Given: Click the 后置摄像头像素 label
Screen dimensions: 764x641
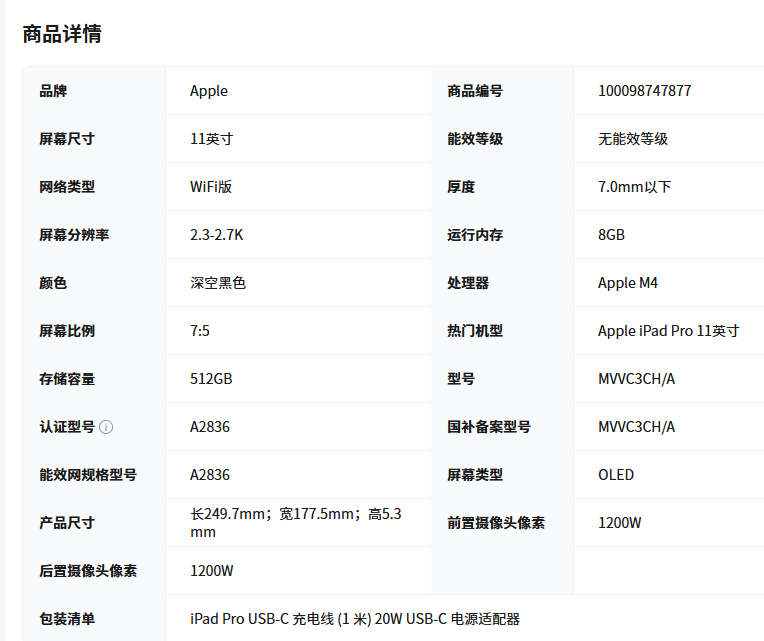Looking at the screenshot, I should click(88, 571).
